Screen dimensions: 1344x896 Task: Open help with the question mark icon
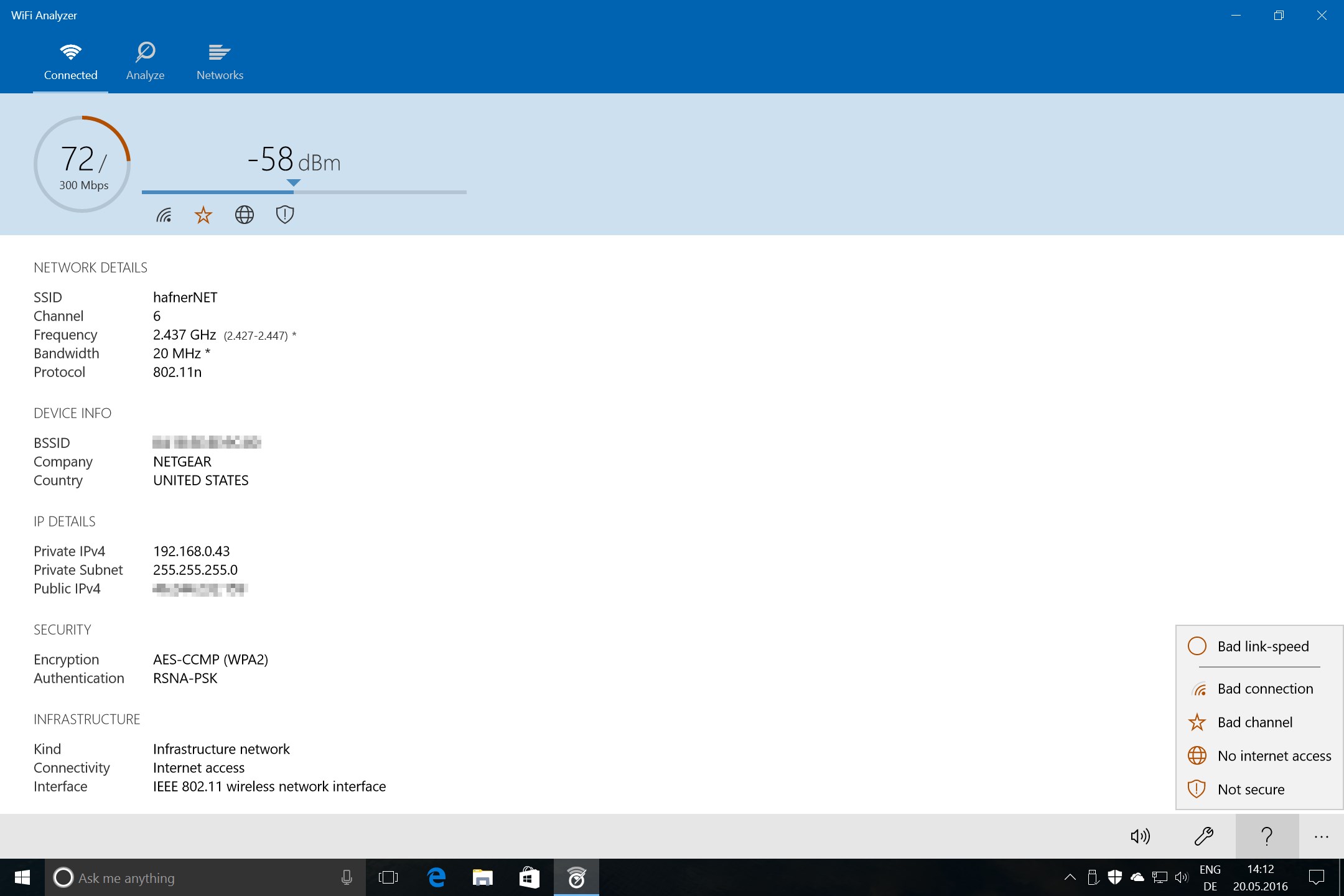[x=1266, y=836]
